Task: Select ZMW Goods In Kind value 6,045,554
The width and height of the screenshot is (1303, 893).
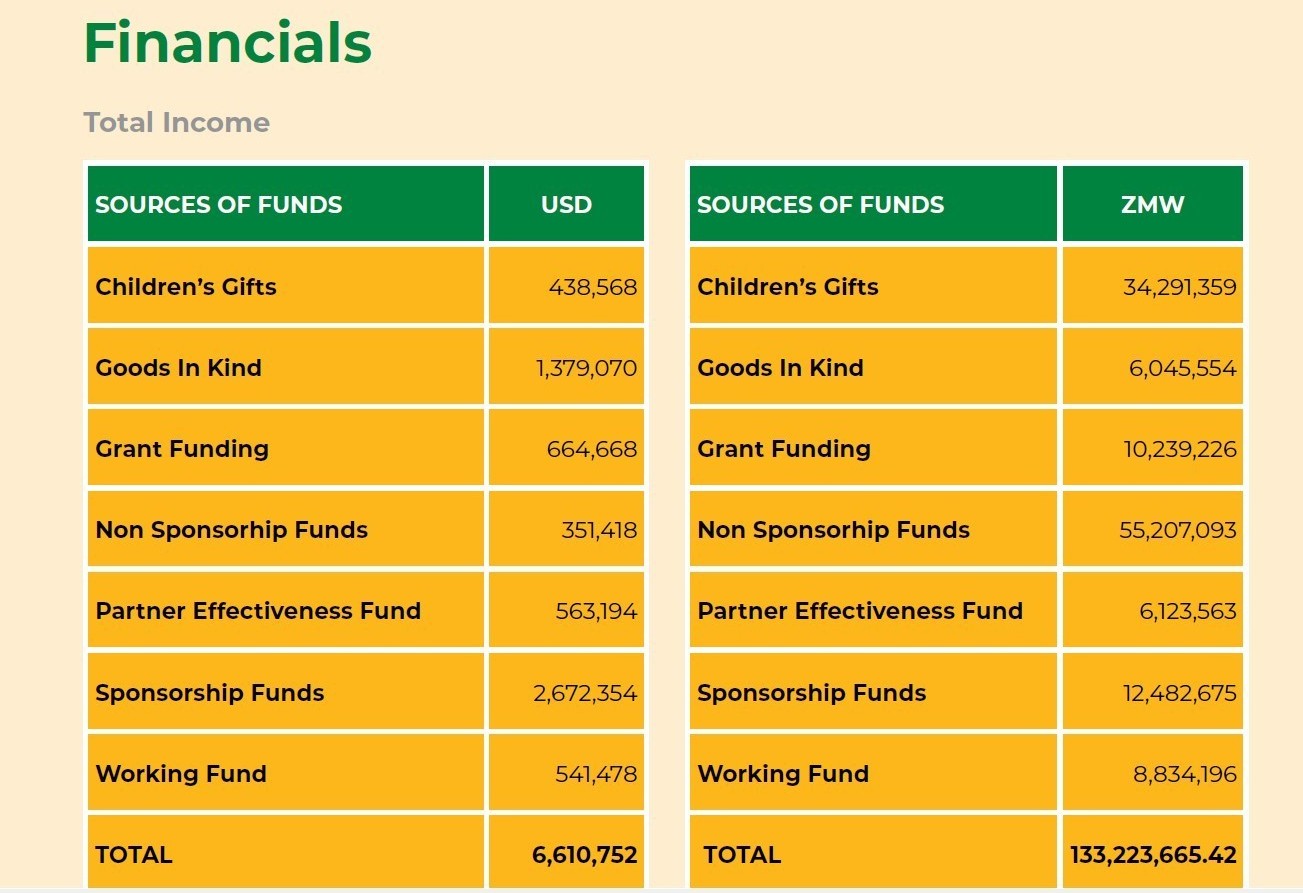Action: pyautogui.click(x=1183, y=368)
